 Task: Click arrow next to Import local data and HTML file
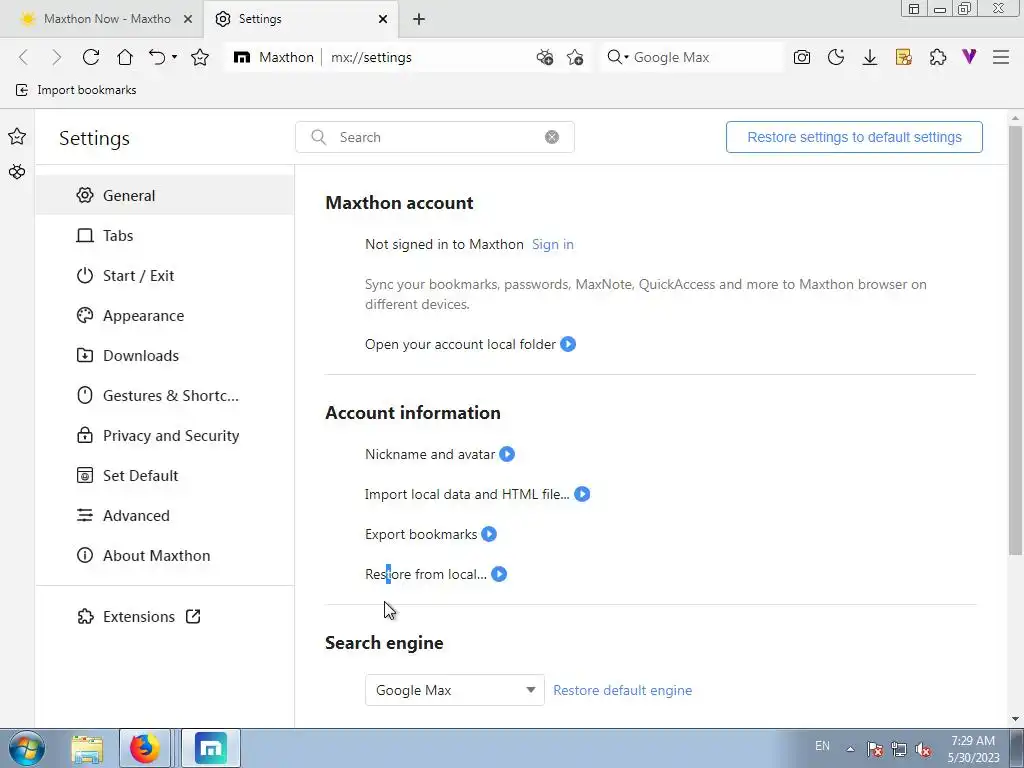(x=582, y=494)
